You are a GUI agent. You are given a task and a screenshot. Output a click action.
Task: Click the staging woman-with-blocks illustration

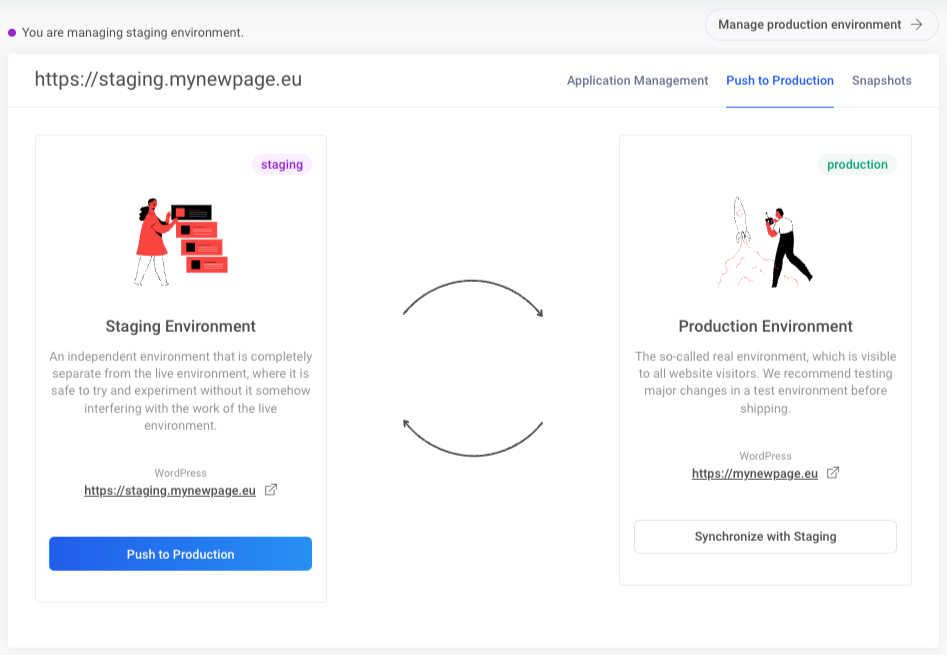[181, 242]
